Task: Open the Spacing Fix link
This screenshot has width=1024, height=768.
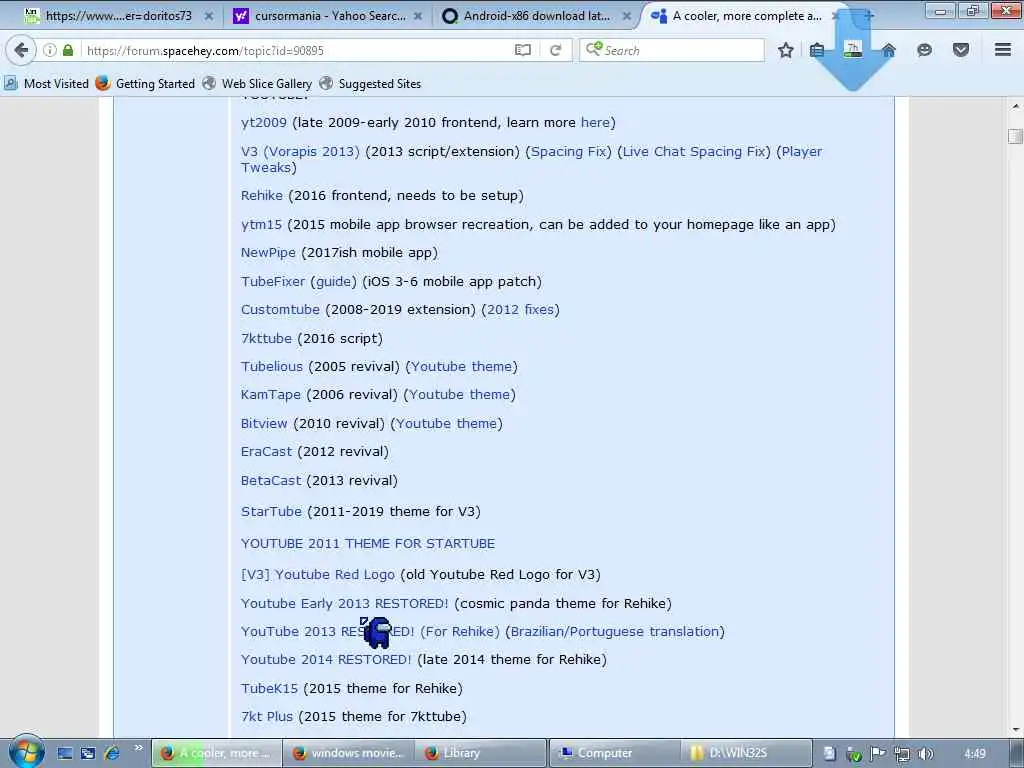Action: click(x=568, y=152)
